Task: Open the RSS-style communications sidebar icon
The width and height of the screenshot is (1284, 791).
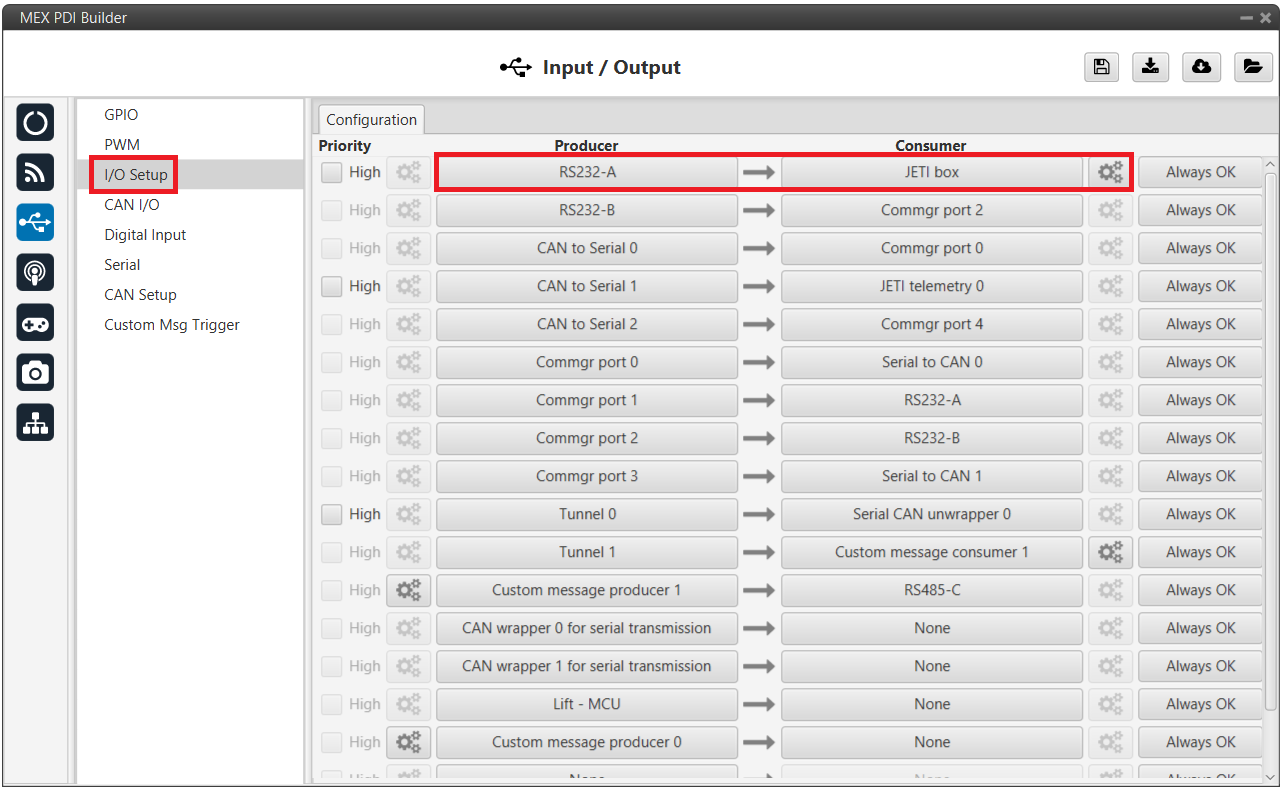Action: (35, 173)
